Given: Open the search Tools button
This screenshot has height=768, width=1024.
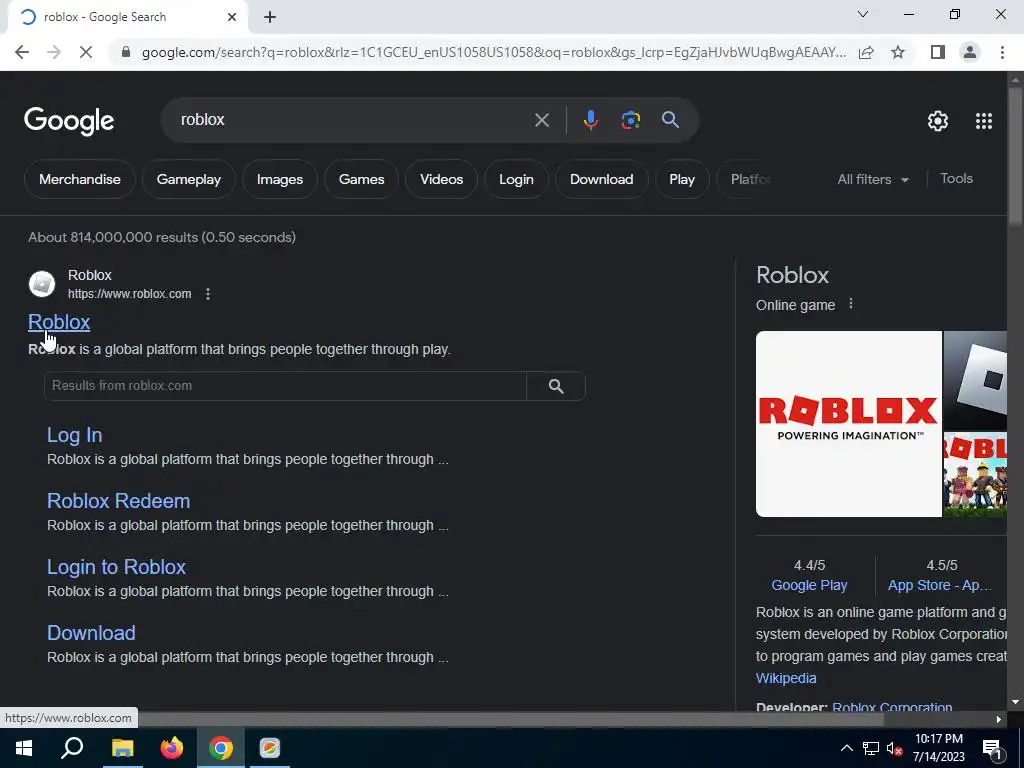Looking at the screenshot, I should tap(956, 178).
